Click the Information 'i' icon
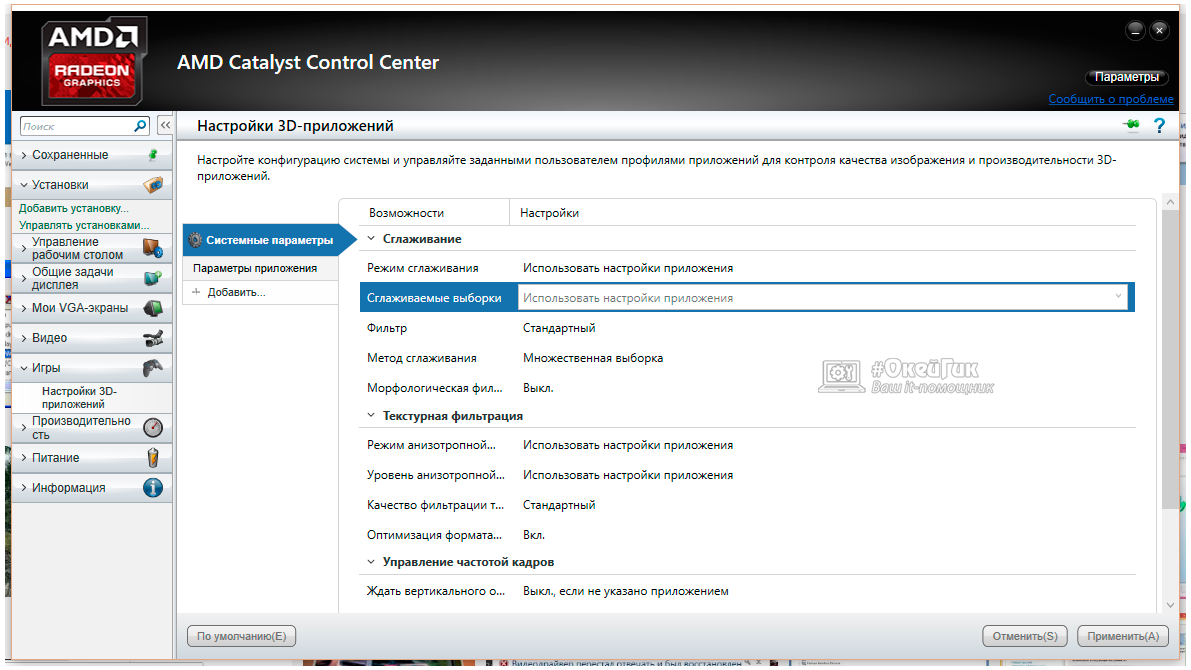1191x670 pixels. click(x=153, y=488)
